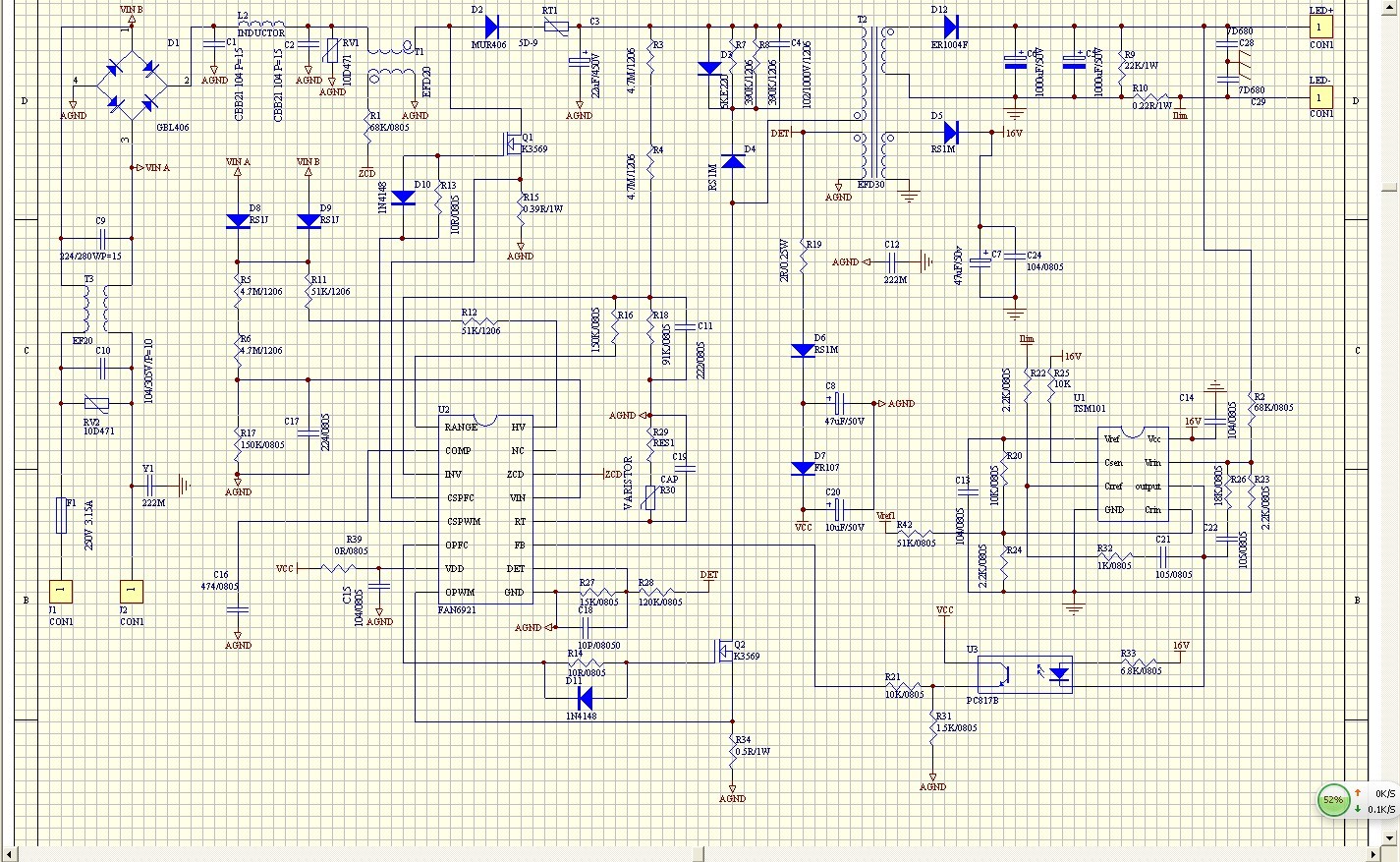Select varistor R30 symbol
Screen dimensions: 1400x862
coord(648,498)
